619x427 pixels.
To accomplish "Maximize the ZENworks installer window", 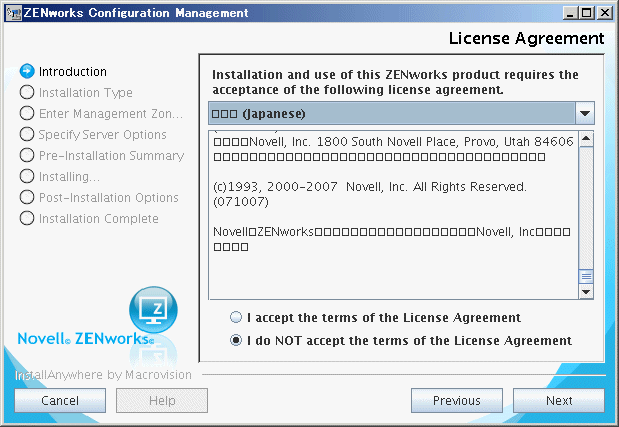I will point(587,13).
